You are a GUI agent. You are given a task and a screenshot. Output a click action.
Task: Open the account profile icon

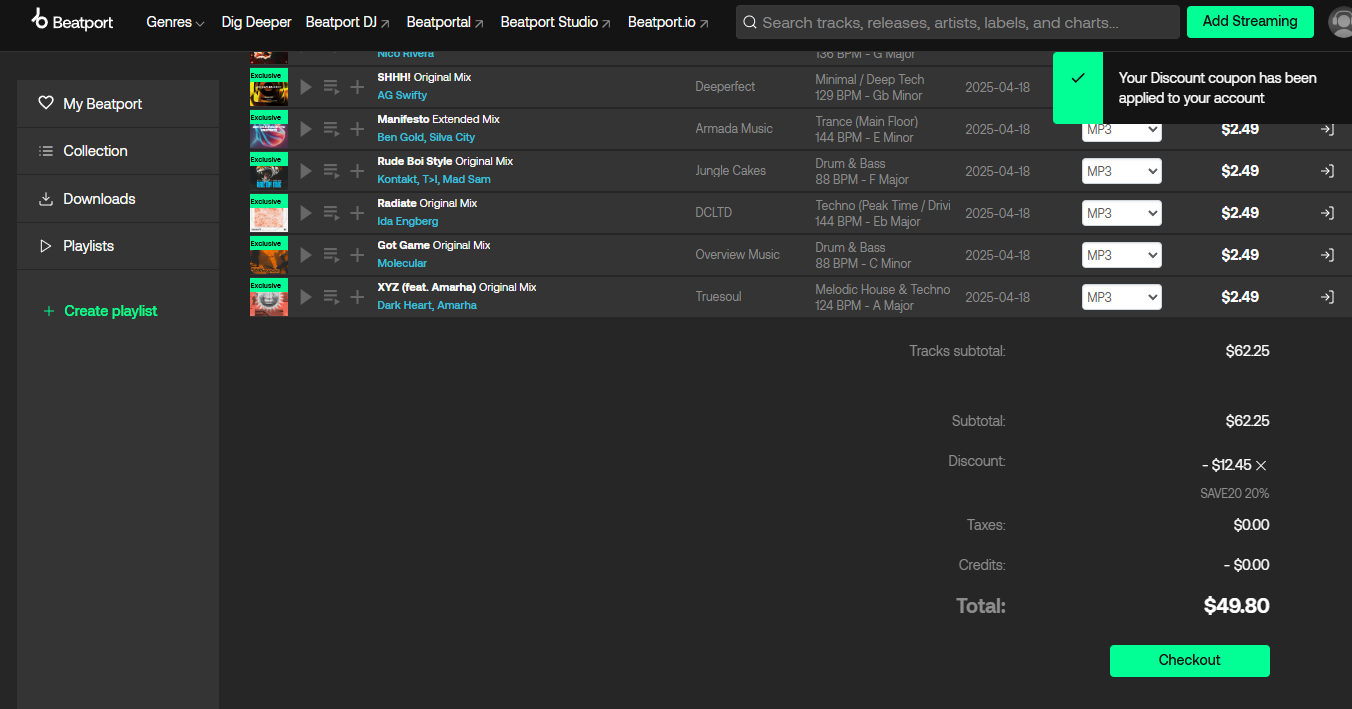(x=1340, y=22)
